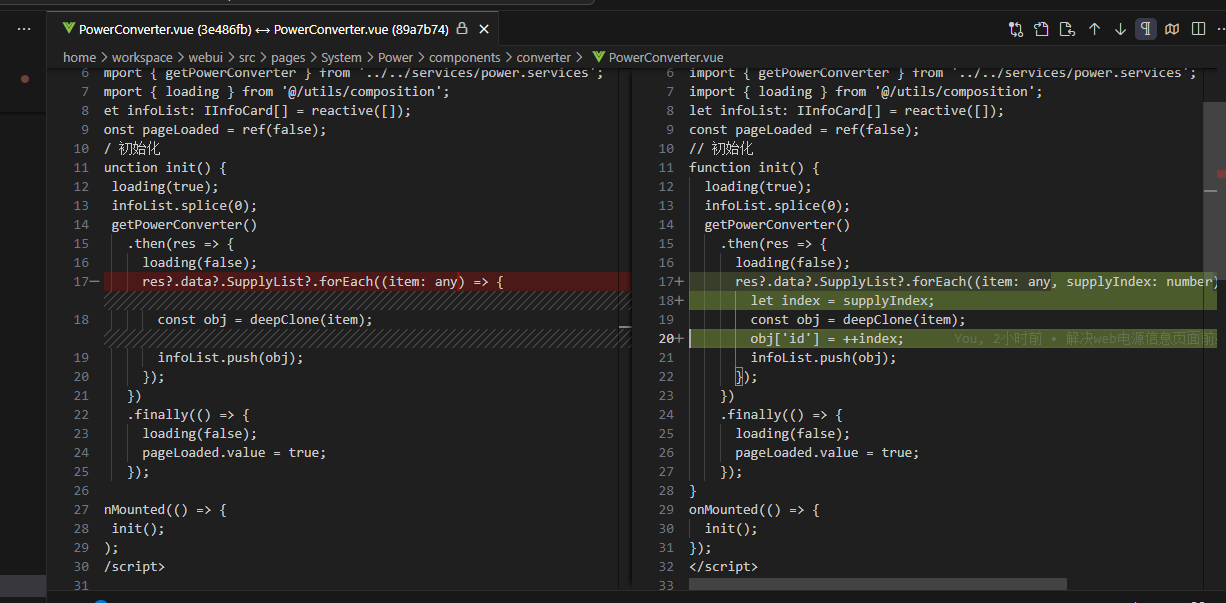Screen dimensions: 1226x603
Task: Click 'function init() {' in right pane
Action: tap(754, 168)
